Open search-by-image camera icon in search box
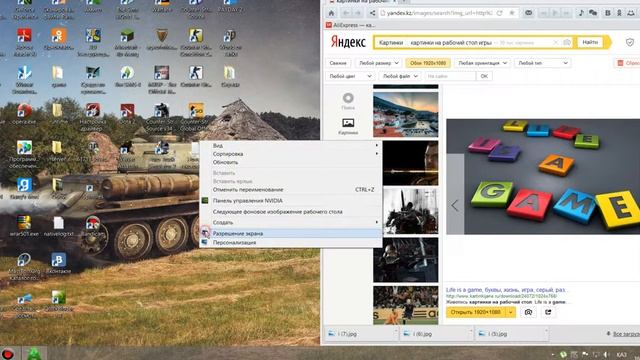640x360 pixels. [567, 42]
